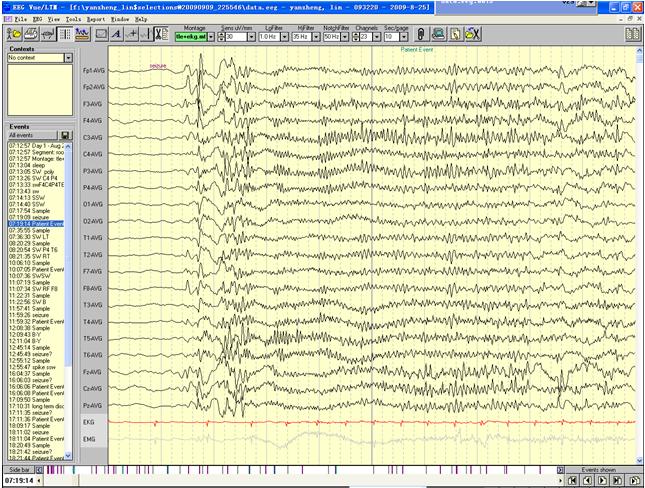Jump to last event button
Viewport: 645px width, 488px height.
(618, 481)
